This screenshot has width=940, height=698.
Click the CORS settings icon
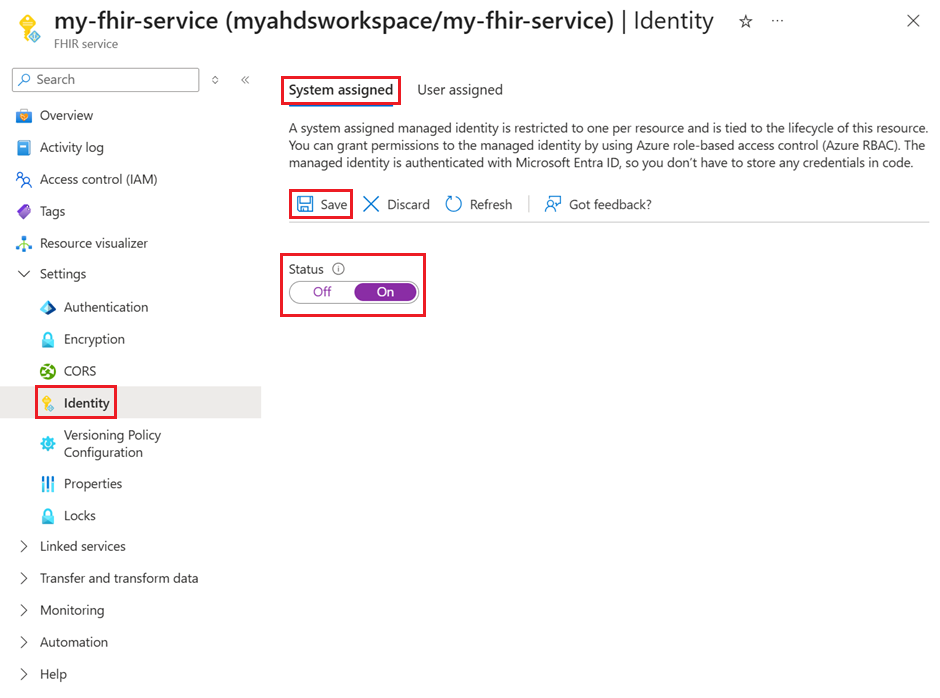point(48,371)
